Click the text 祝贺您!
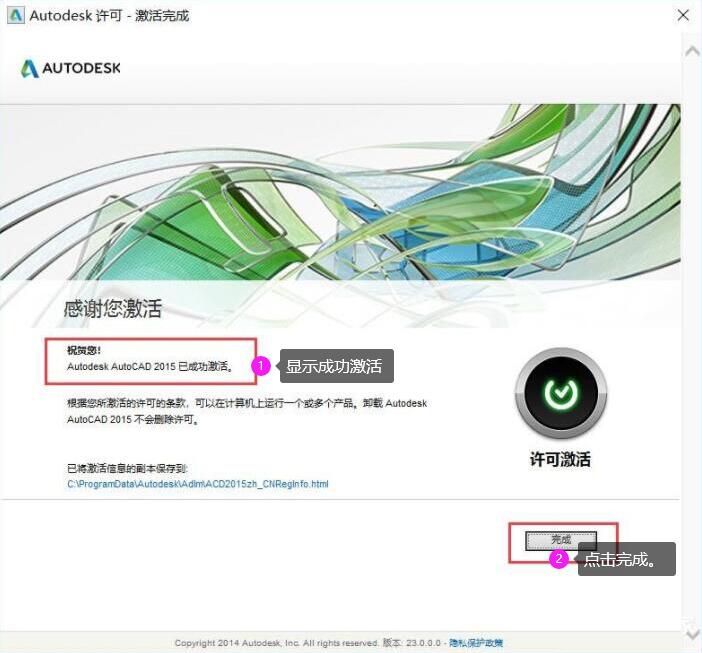This screenshot has height=653, width=702. coord(84,350)
